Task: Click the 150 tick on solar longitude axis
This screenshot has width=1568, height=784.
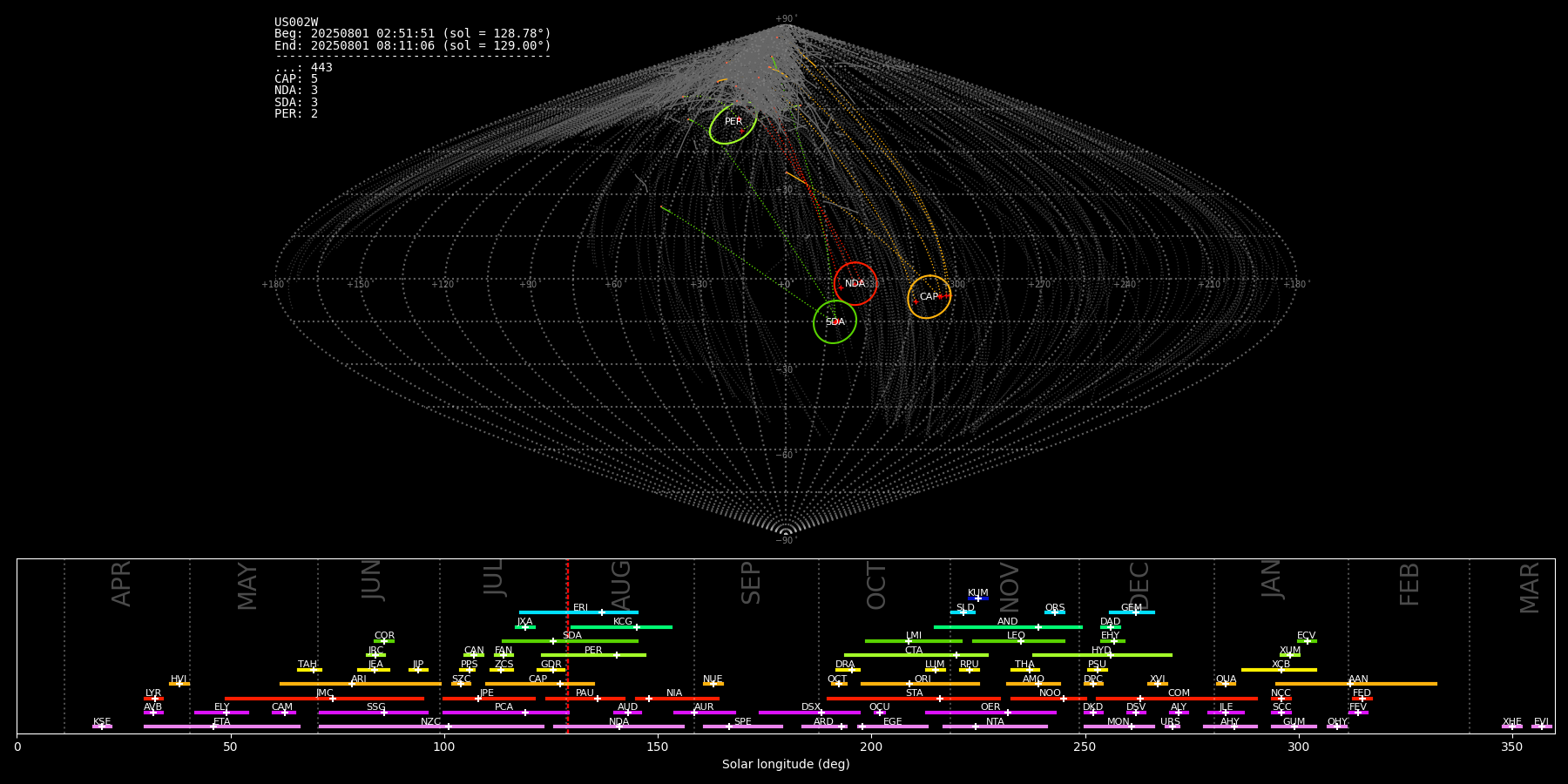Action: coord(657,747)
